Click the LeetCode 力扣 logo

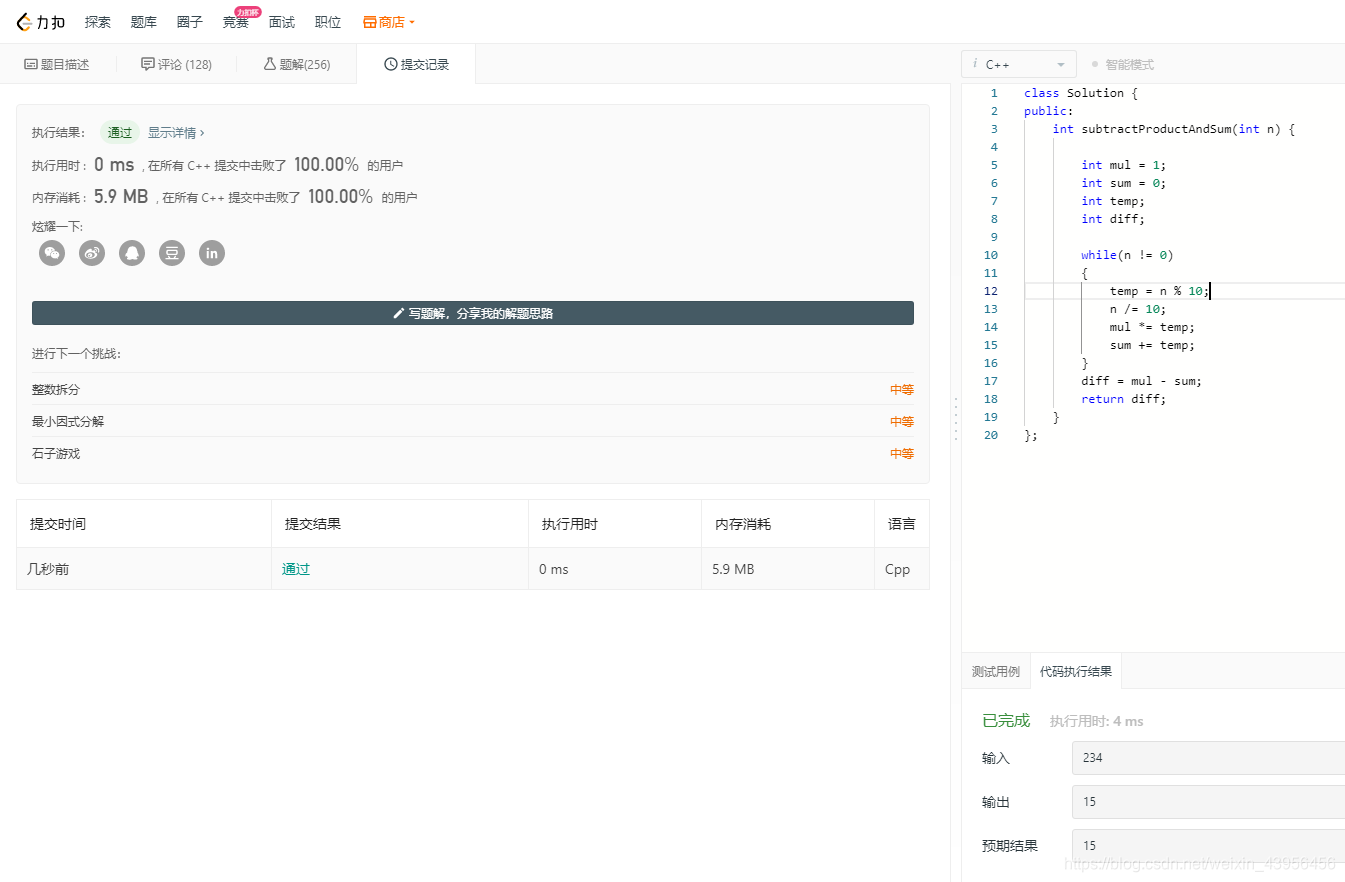[x=40, y=22]
